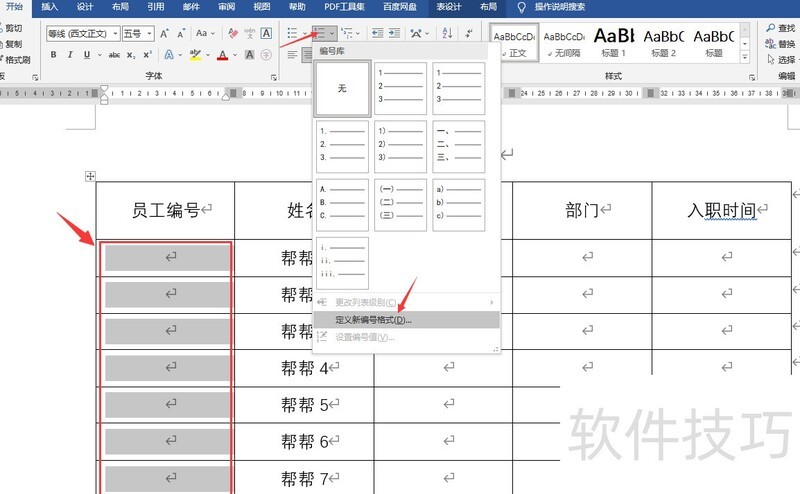Image resolution: width=800 pixels, height=494 pixels.
Task: Apply character border A icon
Action: [x=266, y=34]
